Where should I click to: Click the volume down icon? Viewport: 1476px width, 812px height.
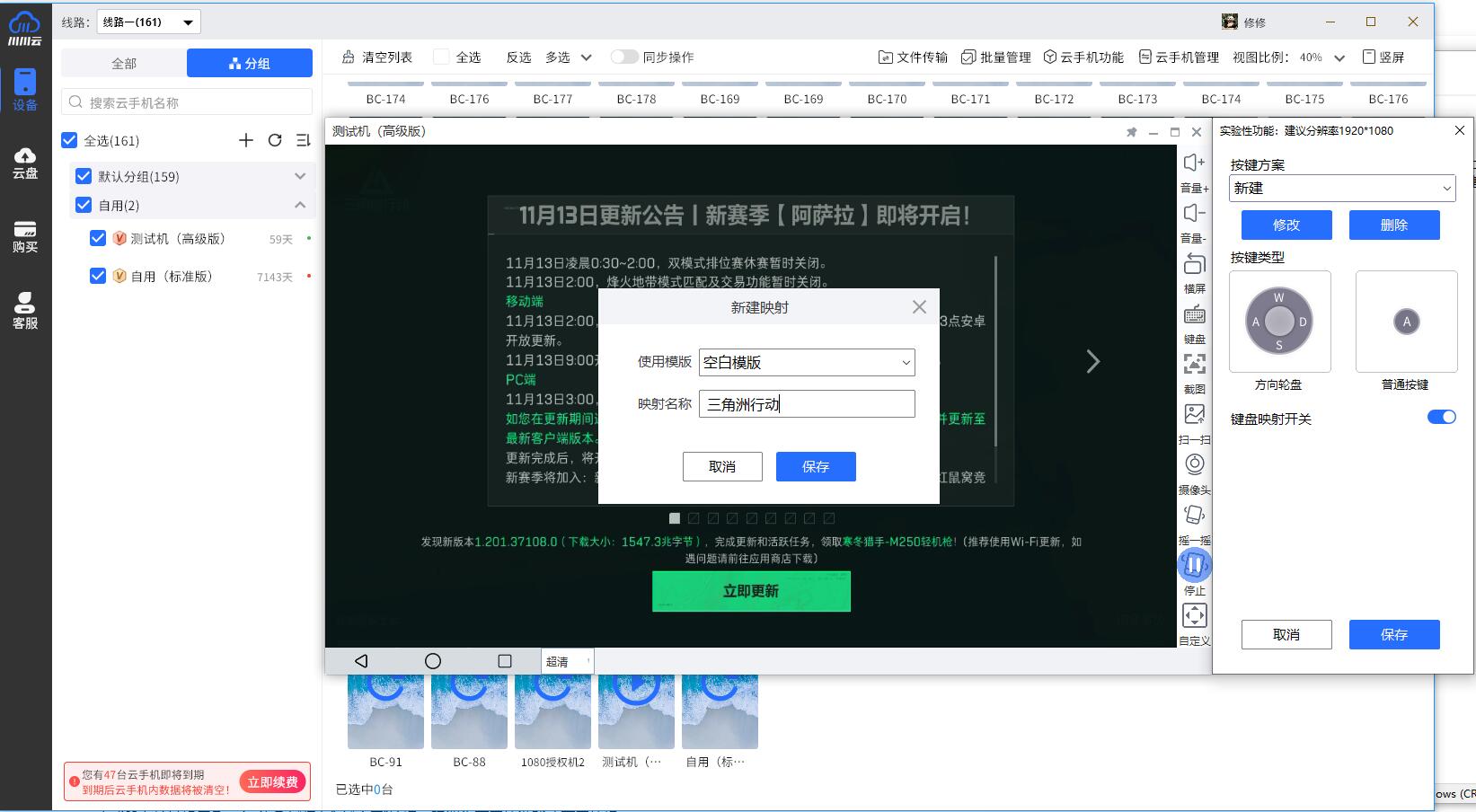(x=1194, y=214)
